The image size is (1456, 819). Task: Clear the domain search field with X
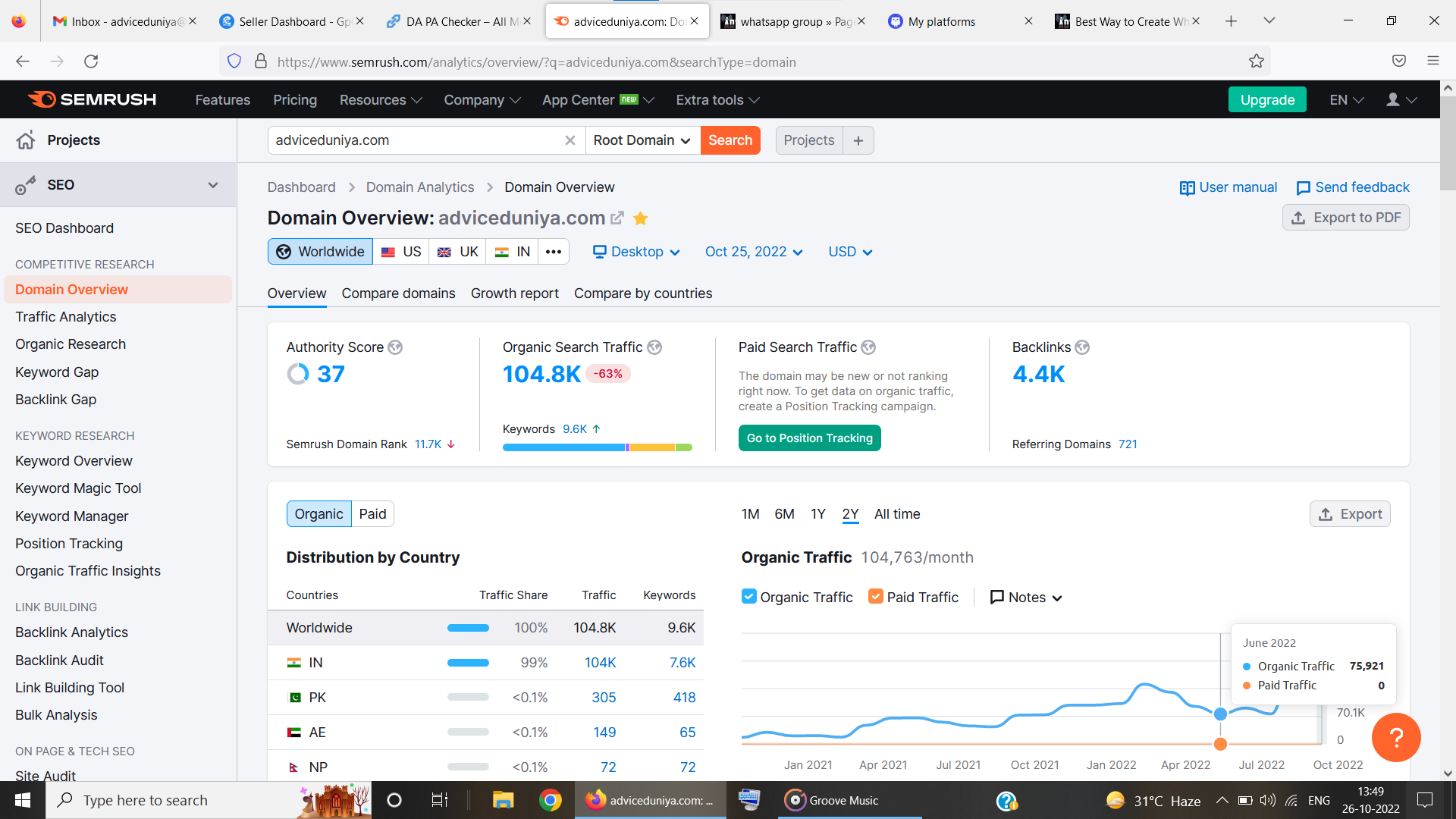pyautogui.click(x=570, y=140)
